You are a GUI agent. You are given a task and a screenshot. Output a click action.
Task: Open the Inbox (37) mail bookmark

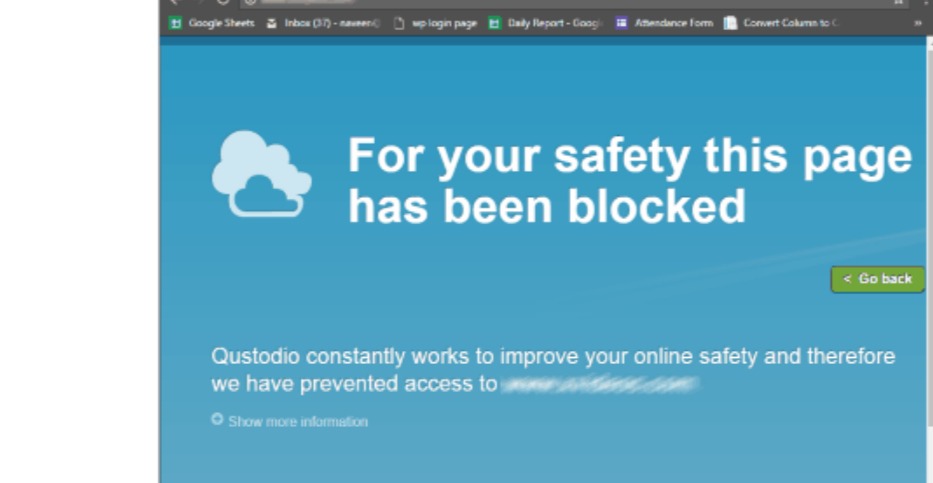point(323,23)
